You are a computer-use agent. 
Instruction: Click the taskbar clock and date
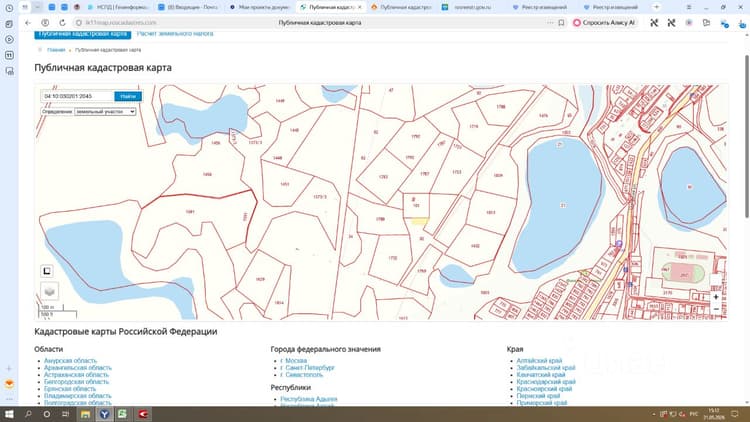[x=714, y=414]
